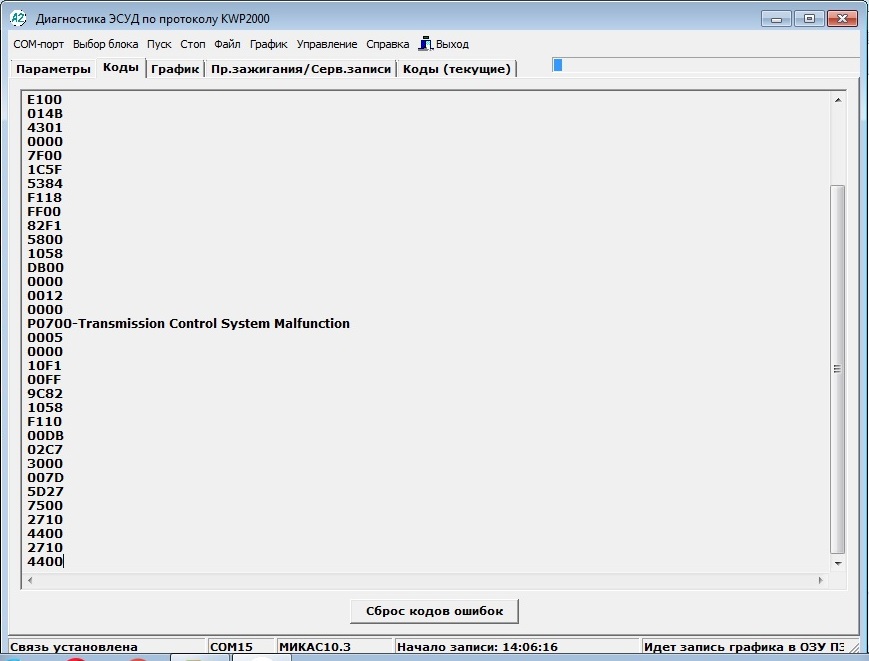Open the Управление menu
This screenshot has height=661, width=869.
click(326, 44)
